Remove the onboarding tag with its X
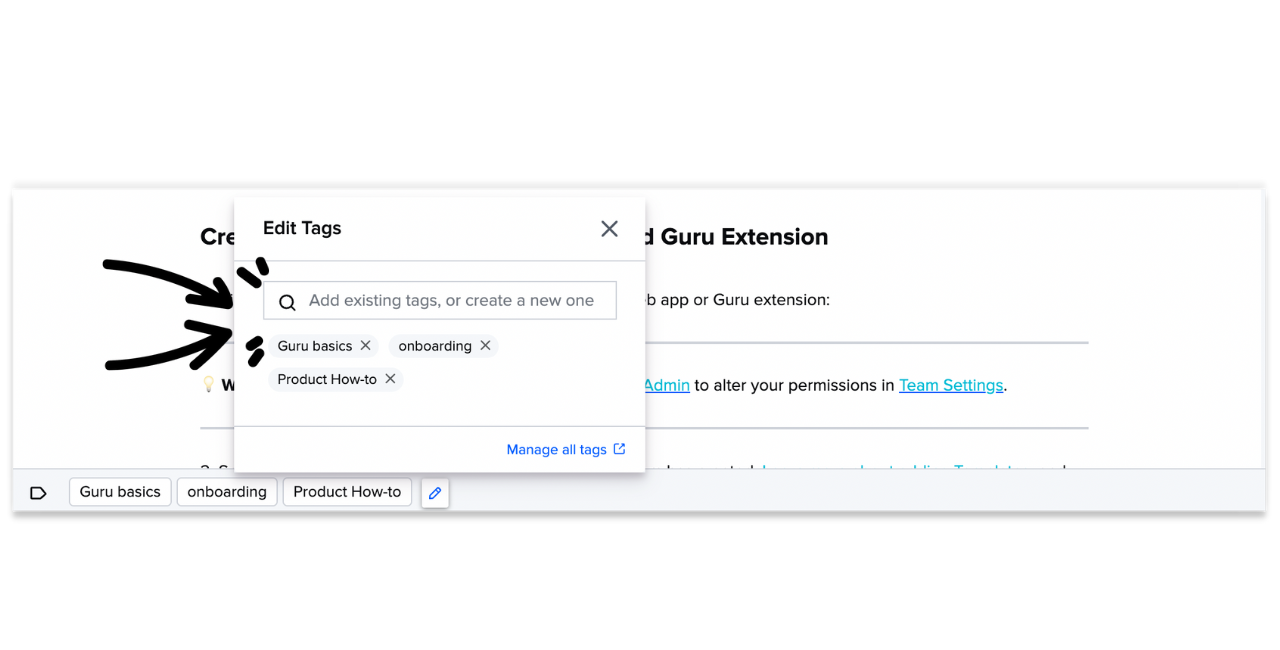 pos(485,345)
